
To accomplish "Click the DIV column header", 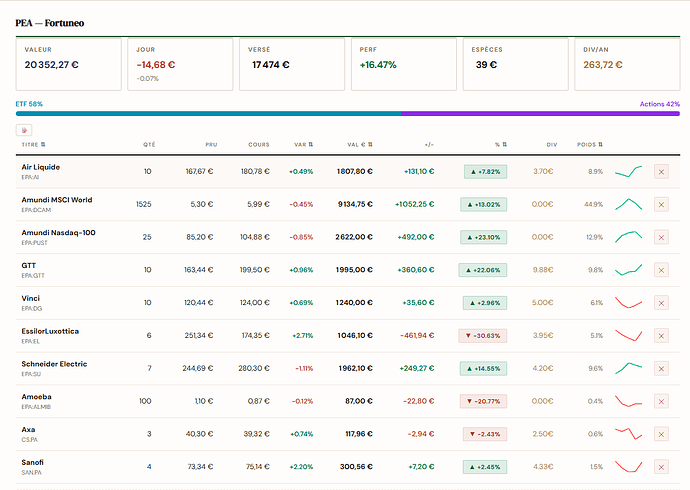I will [x=552, y=144].
